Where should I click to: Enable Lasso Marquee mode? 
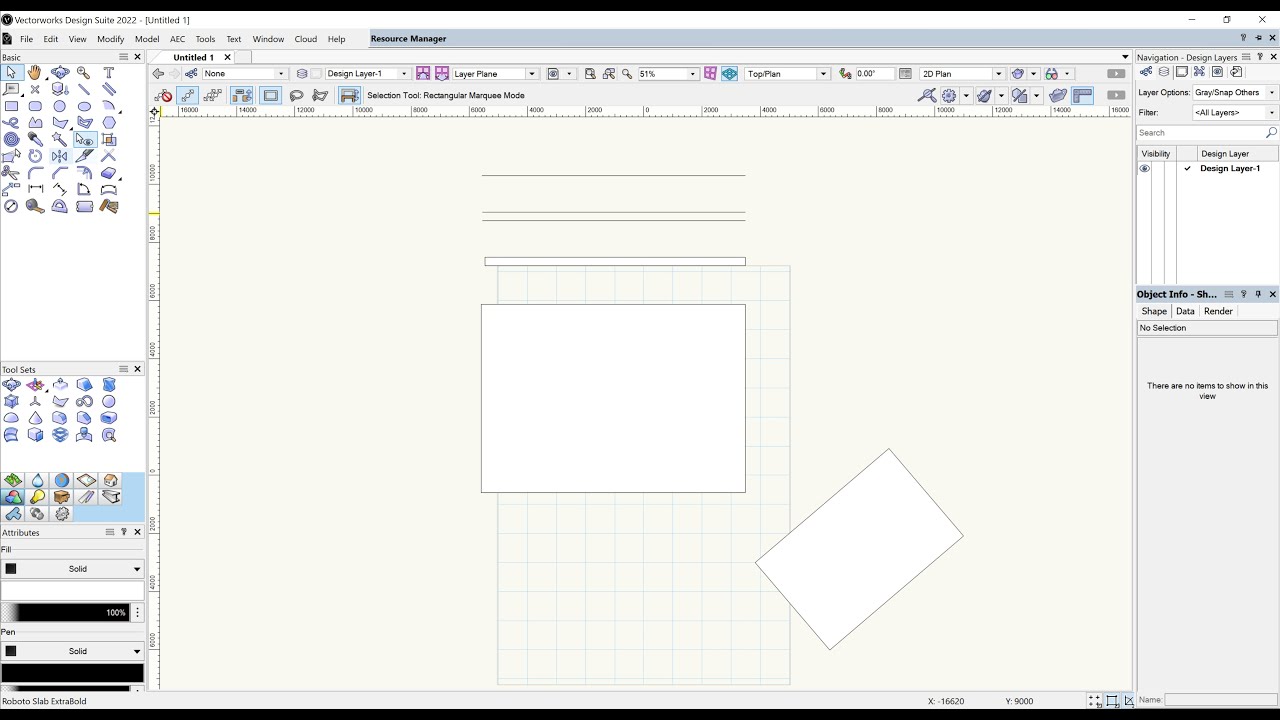[296, 96]
